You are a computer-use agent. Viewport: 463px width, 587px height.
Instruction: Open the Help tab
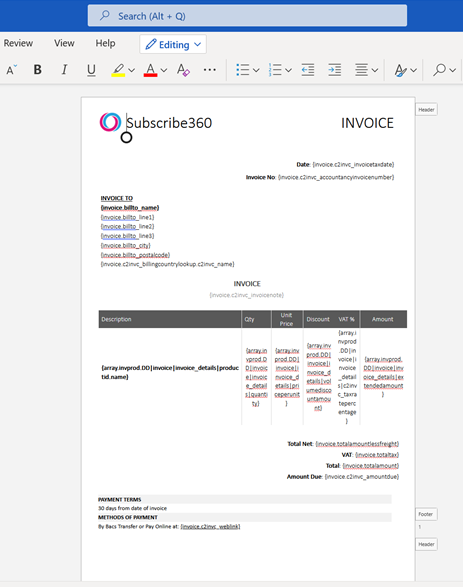point(105,43)
